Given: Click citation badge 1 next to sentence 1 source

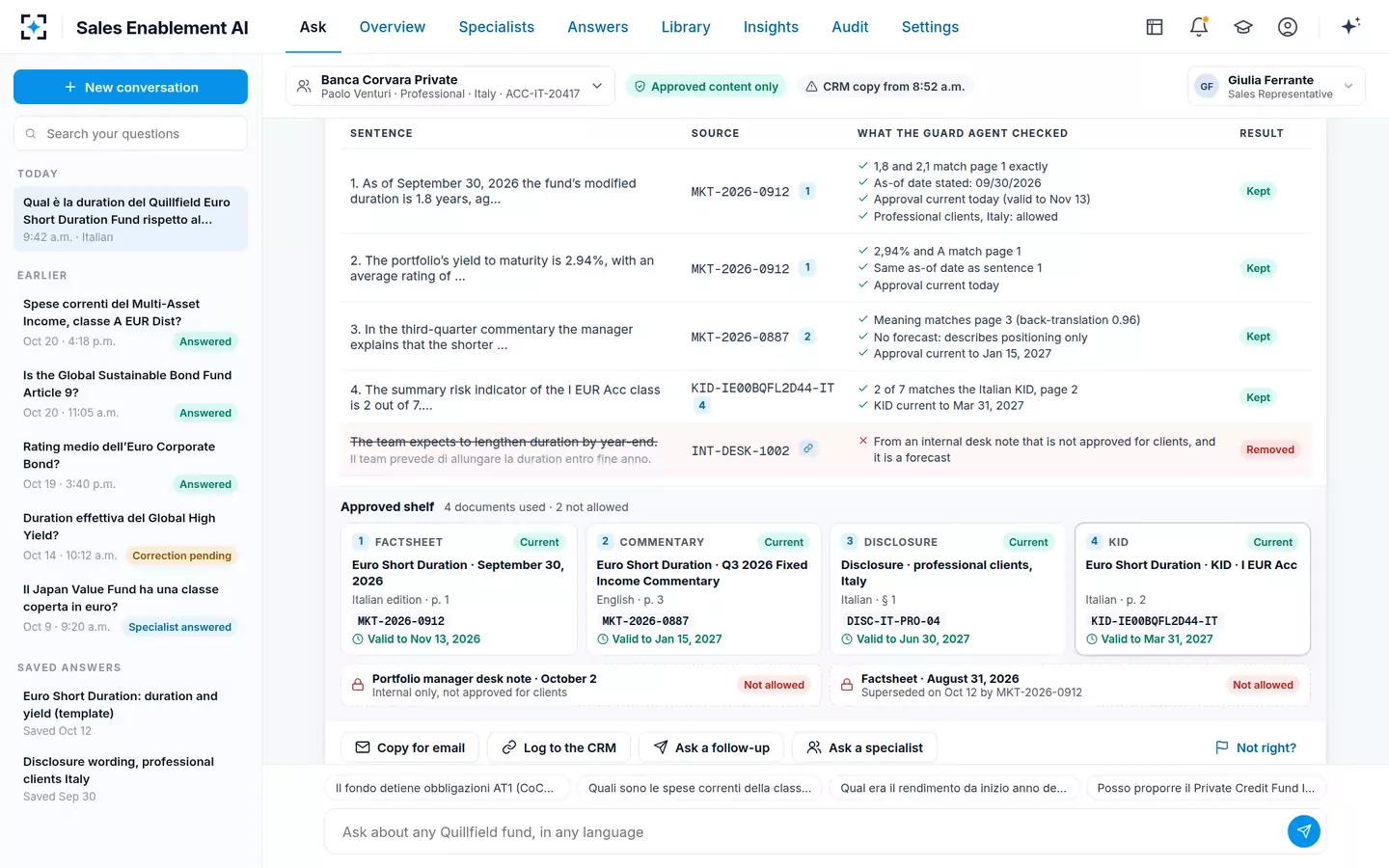Looking at the screenshot, I should [x=807, y=191].
